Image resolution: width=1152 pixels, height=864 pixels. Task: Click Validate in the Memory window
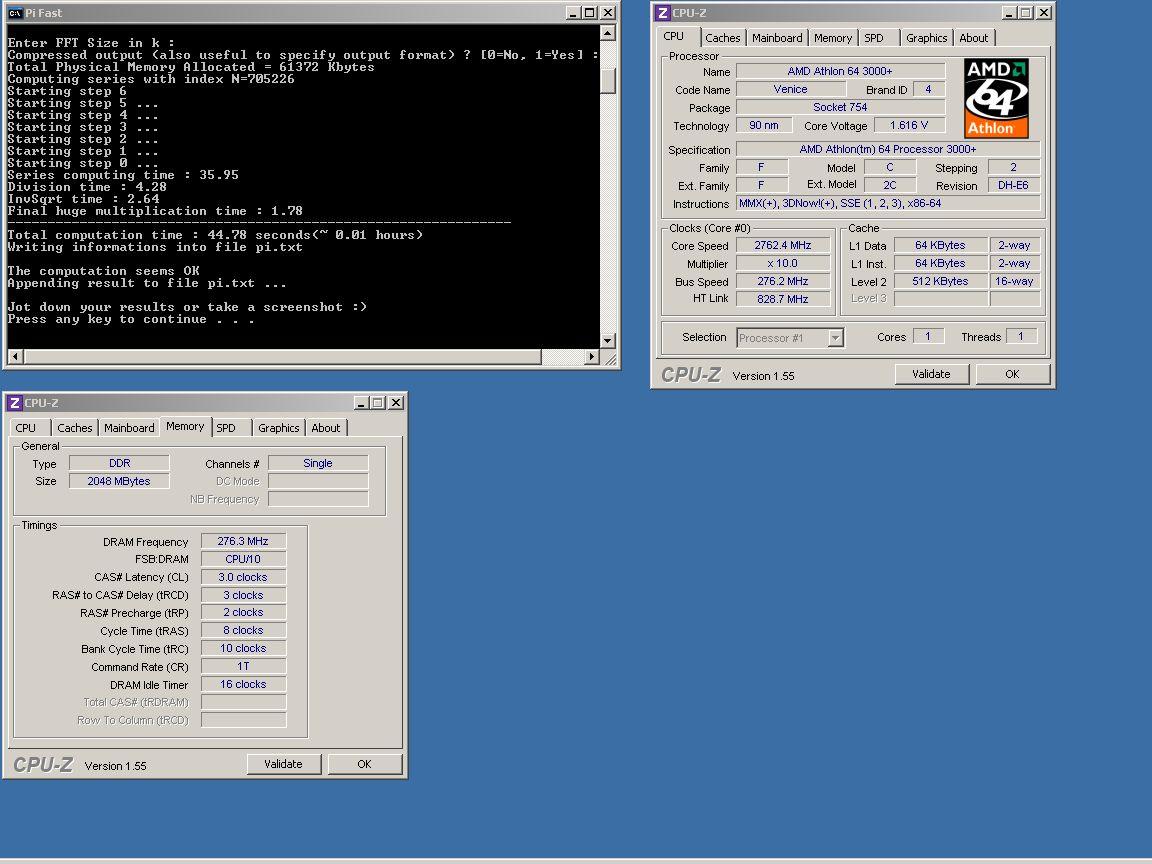(x=284, y=764)
